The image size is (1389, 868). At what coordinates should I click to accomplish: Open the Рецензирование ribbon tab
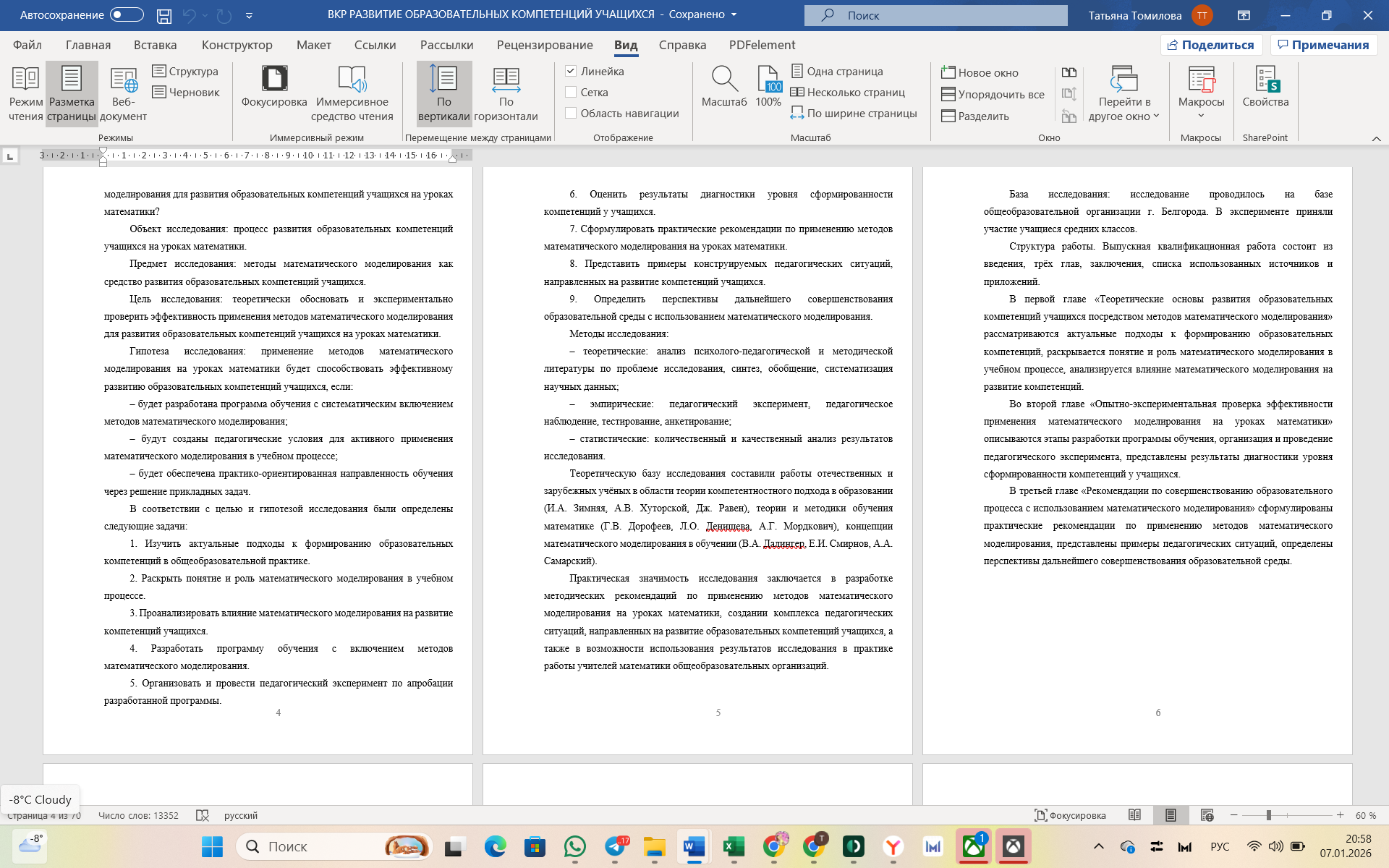544,45
